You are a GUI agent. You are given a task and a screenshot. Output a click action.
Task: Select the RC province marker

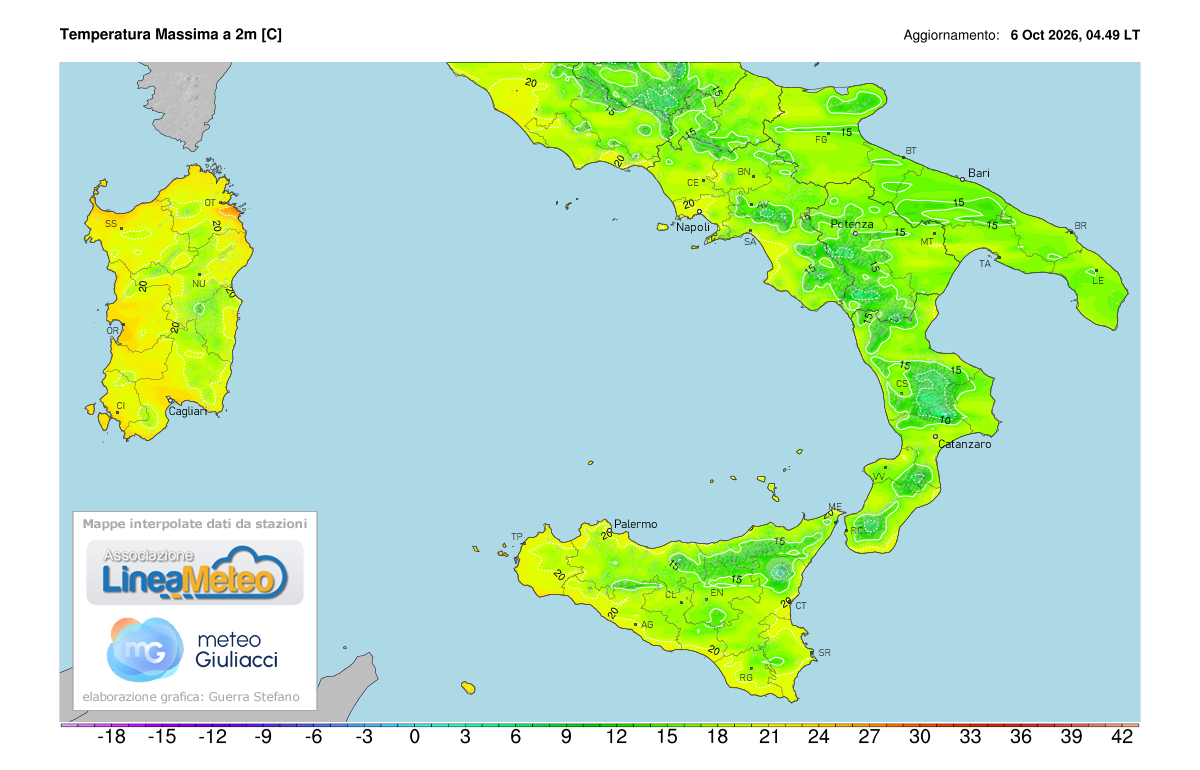coord(856,531)
